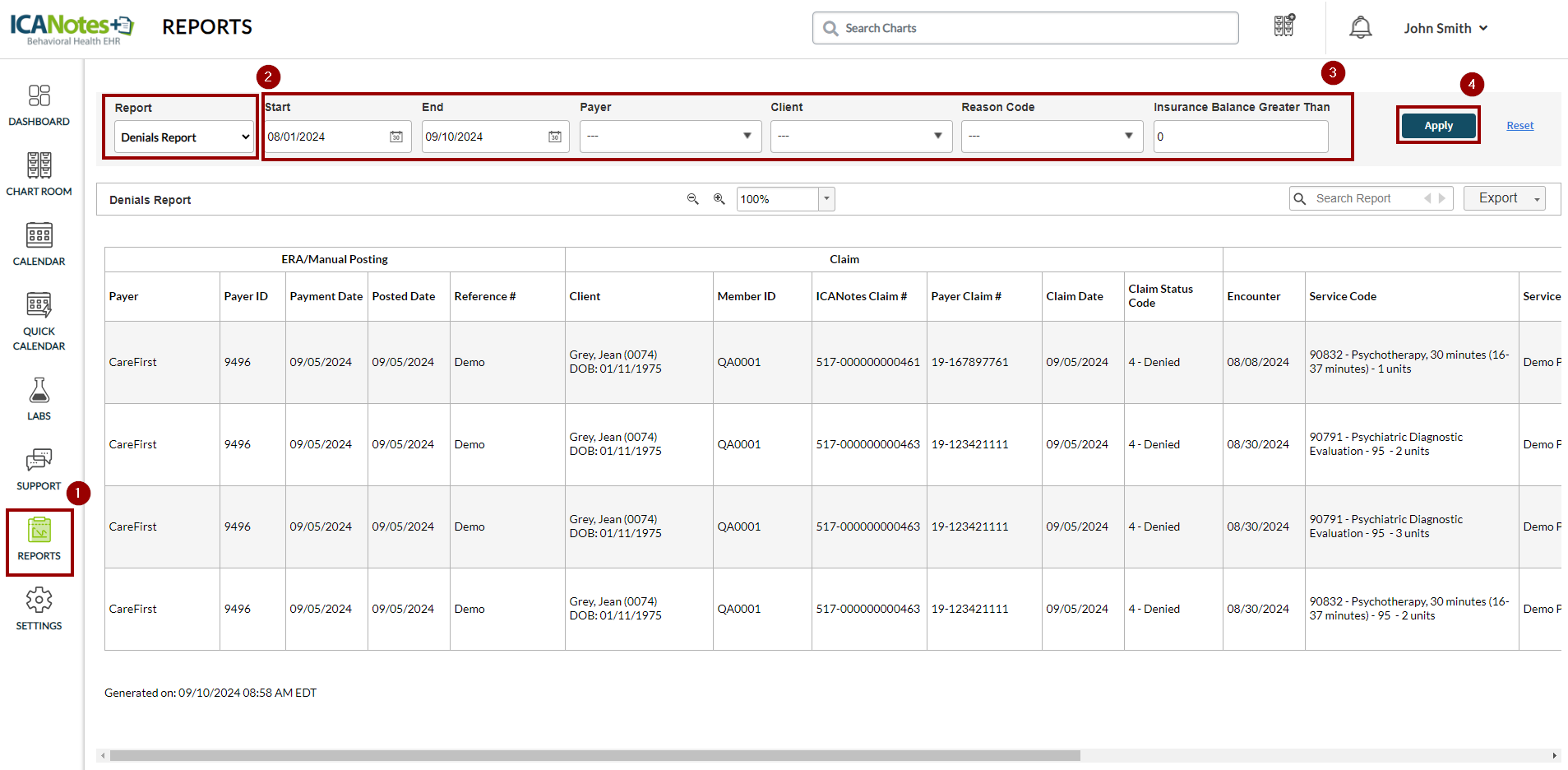Click the zoom in magnifier icon
The width and height of the screenshot is (1568, 770).
pos(719,199)
